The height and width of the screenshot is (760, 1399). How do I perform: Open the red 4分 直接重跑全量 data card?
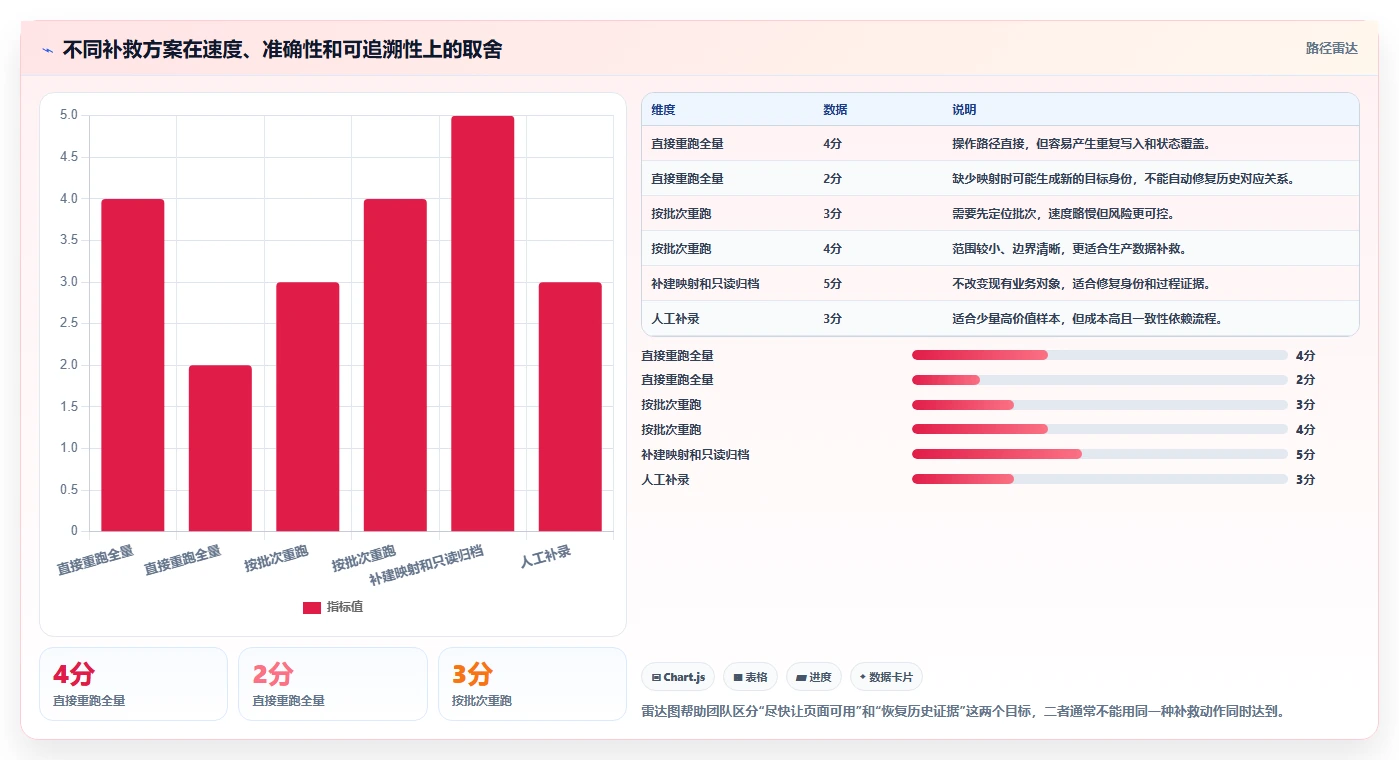133,684
